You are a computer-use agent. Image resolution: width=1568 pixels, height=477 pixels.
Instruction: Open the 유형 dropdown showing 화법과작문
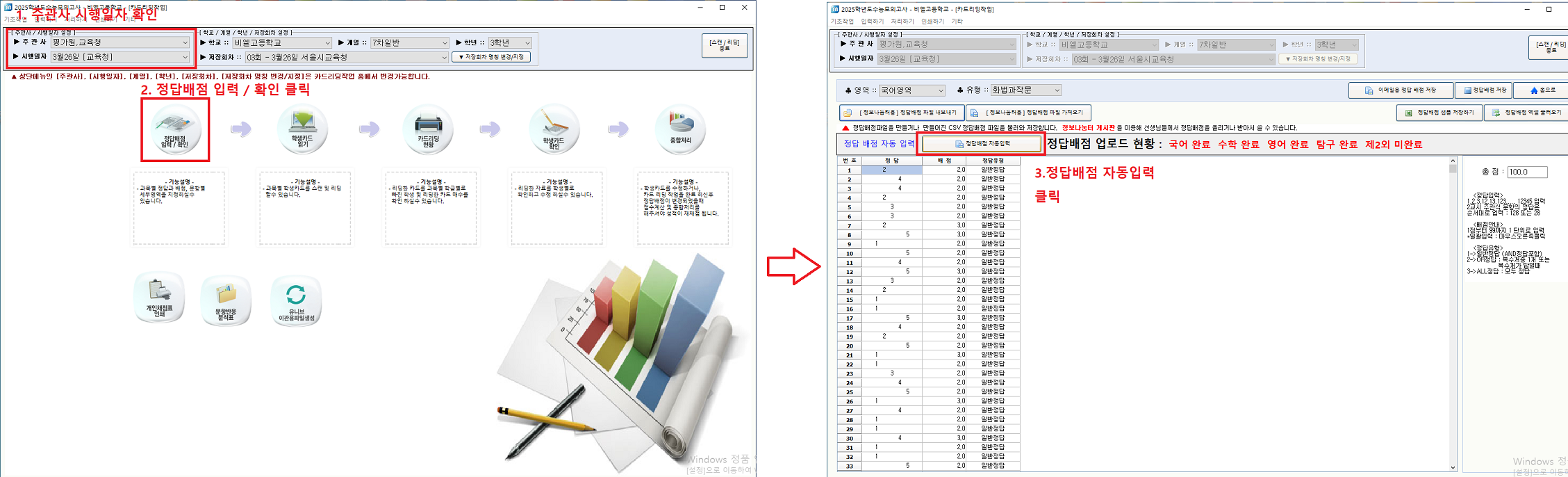pyautogui.click(x=1056, y=90)
